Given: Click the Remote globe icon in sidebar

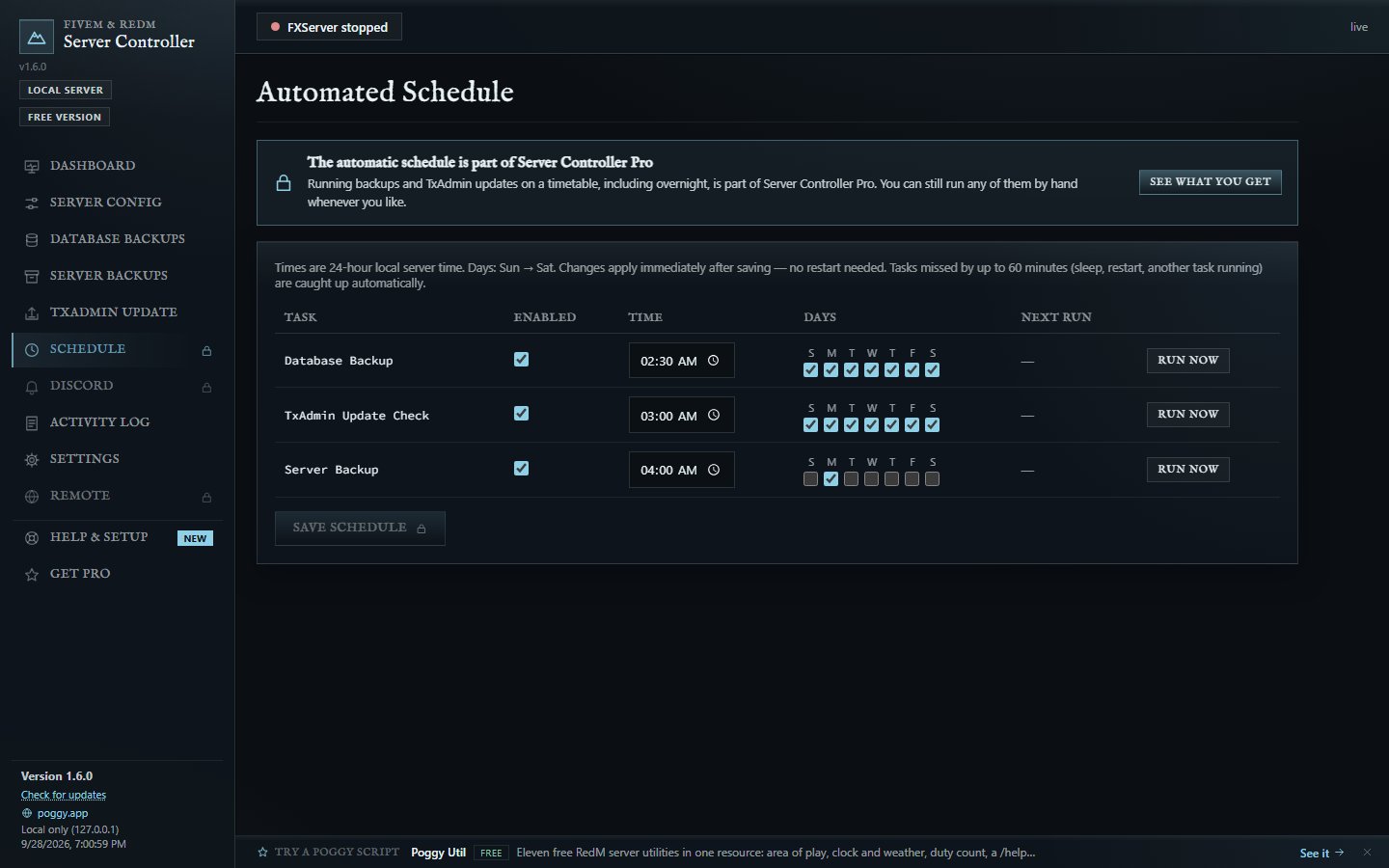Looking at the screenshot, I should tap(32, 497).
